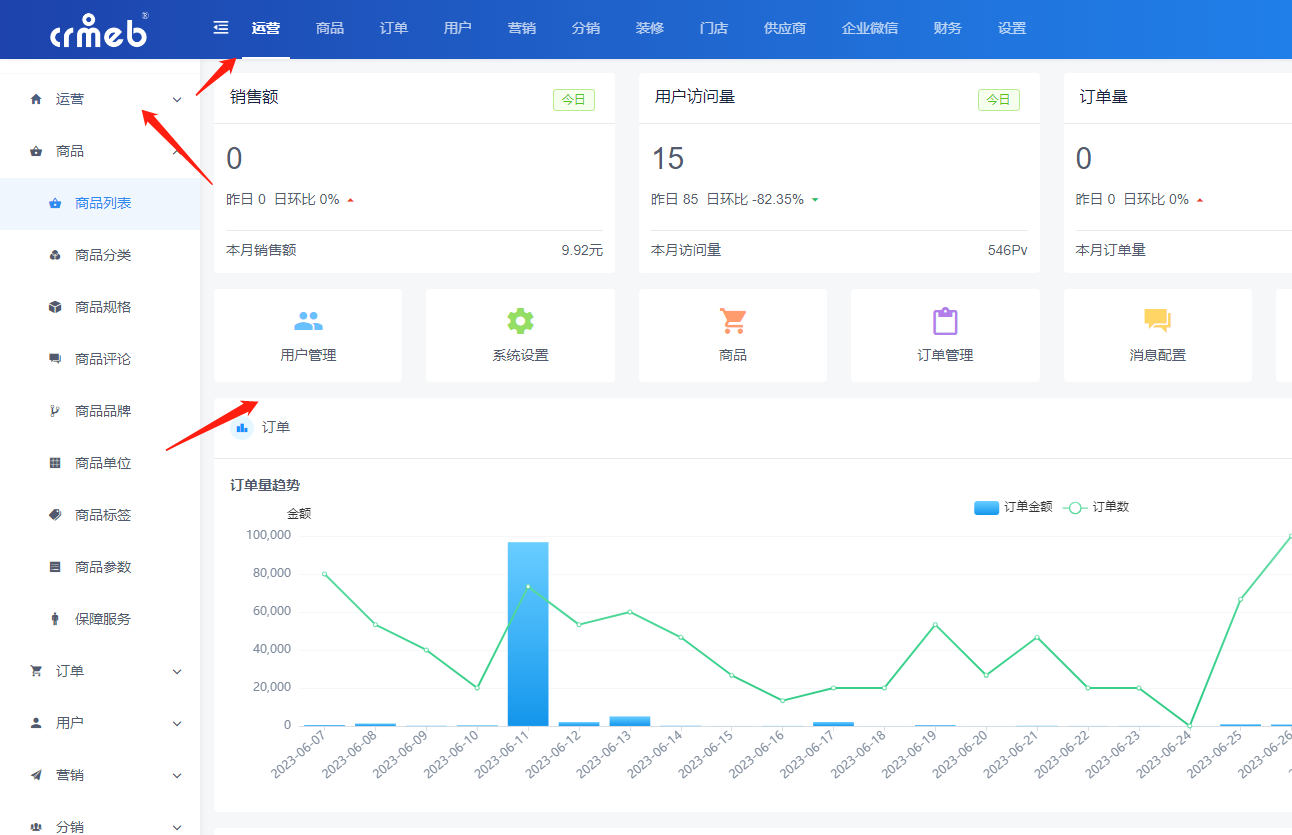Expand the 运营 sidebar chevron
Screen dimensions: 1292x835
point(177,99)
